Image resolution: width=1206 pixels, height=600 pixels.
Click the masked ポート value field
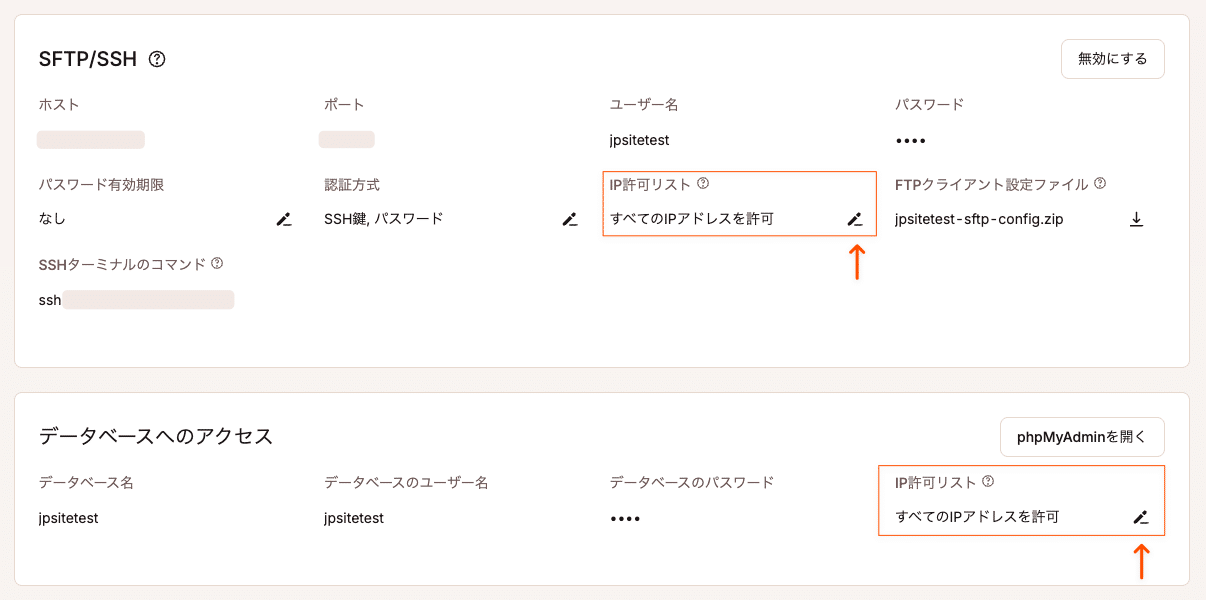tap(347, 139)
